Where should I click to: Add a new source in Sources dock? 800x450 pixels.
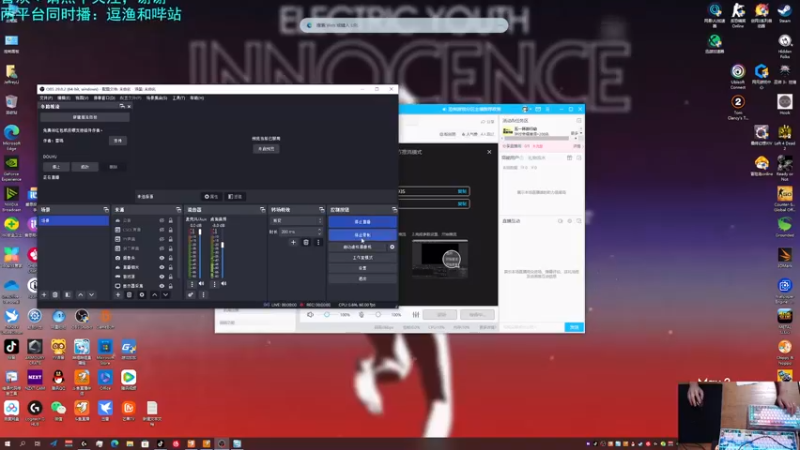118,294
